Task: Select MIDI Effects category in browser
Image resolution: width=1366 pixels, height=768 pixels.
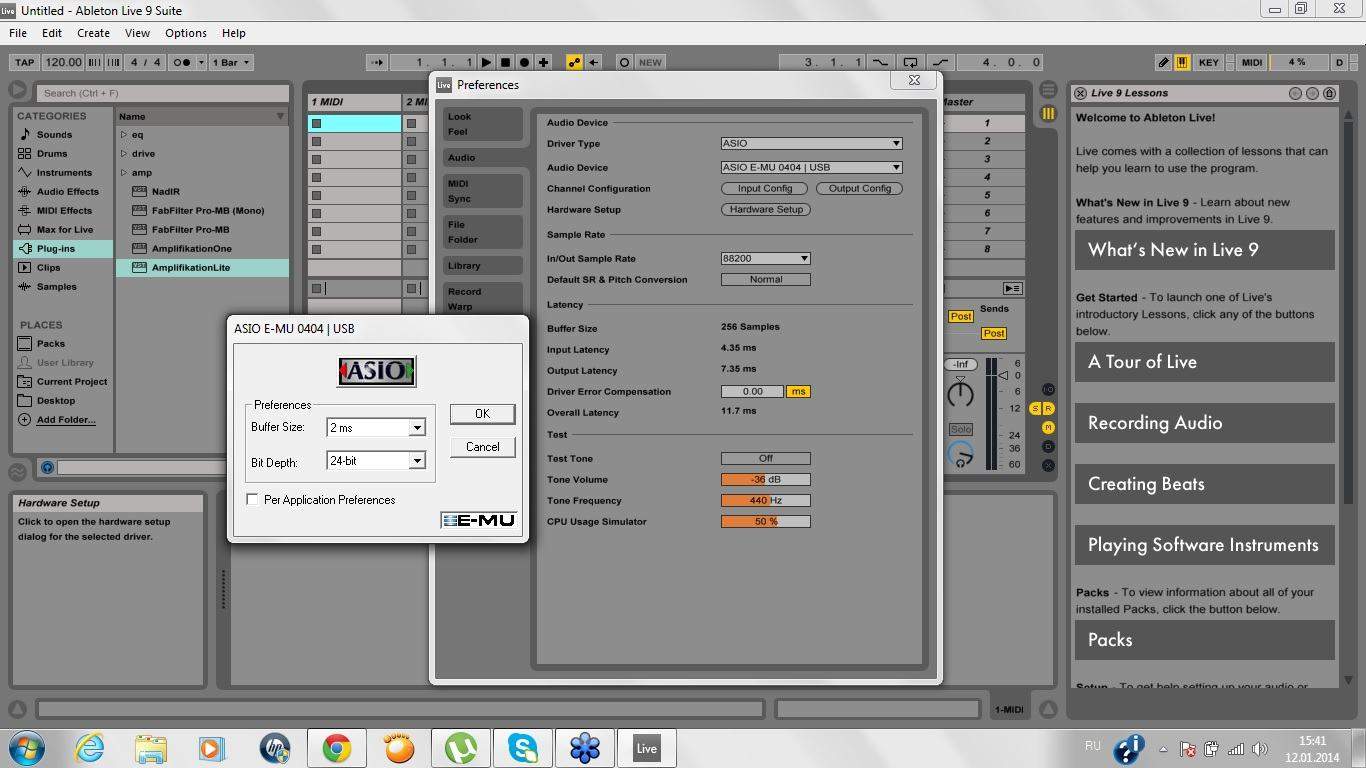Action: 64,211
